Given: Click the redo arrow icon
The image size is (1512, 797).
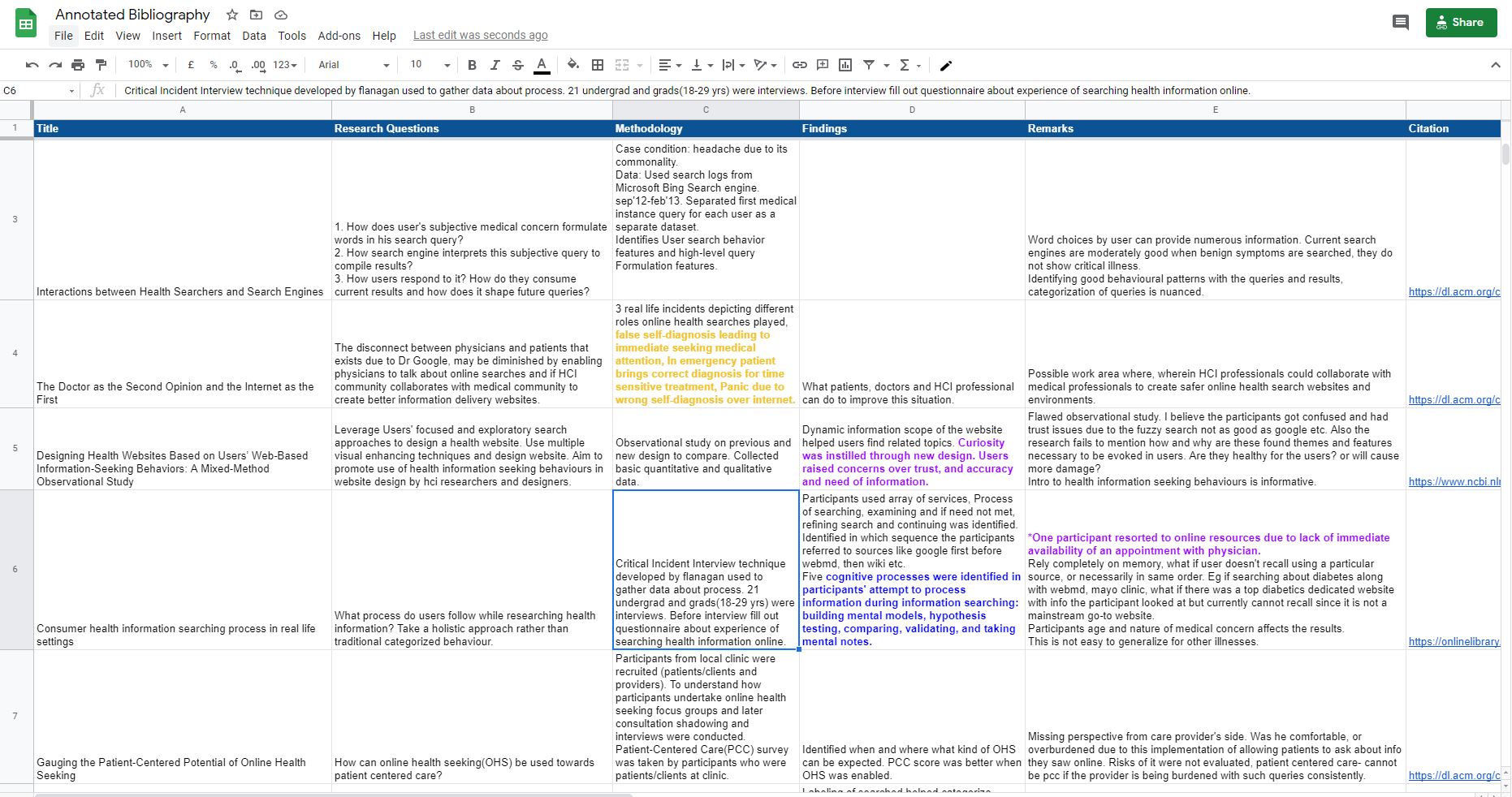Looking at the screenshot, I should pyautogui.click(x=55, y=65).
